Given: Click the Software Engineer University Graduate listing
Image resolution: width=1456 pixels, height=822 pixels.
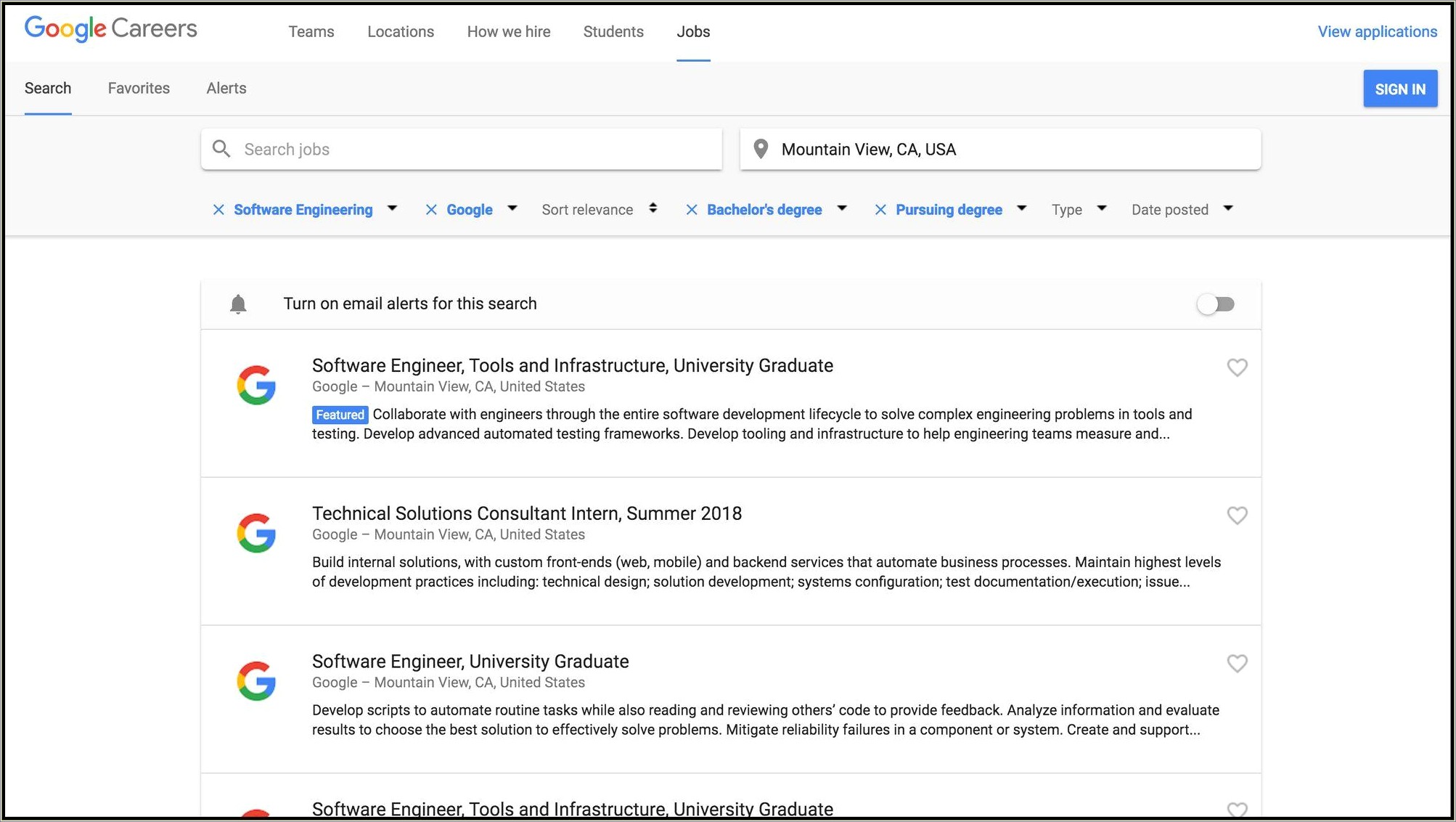Looking at the screenshot, I should coord(469,661).
